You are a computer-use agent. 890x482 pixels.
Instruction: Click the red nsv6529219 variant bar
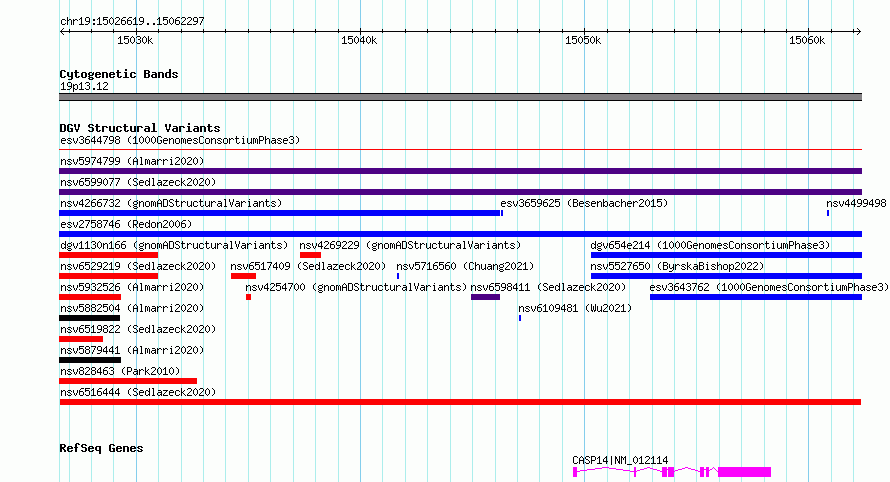(108, 276)
